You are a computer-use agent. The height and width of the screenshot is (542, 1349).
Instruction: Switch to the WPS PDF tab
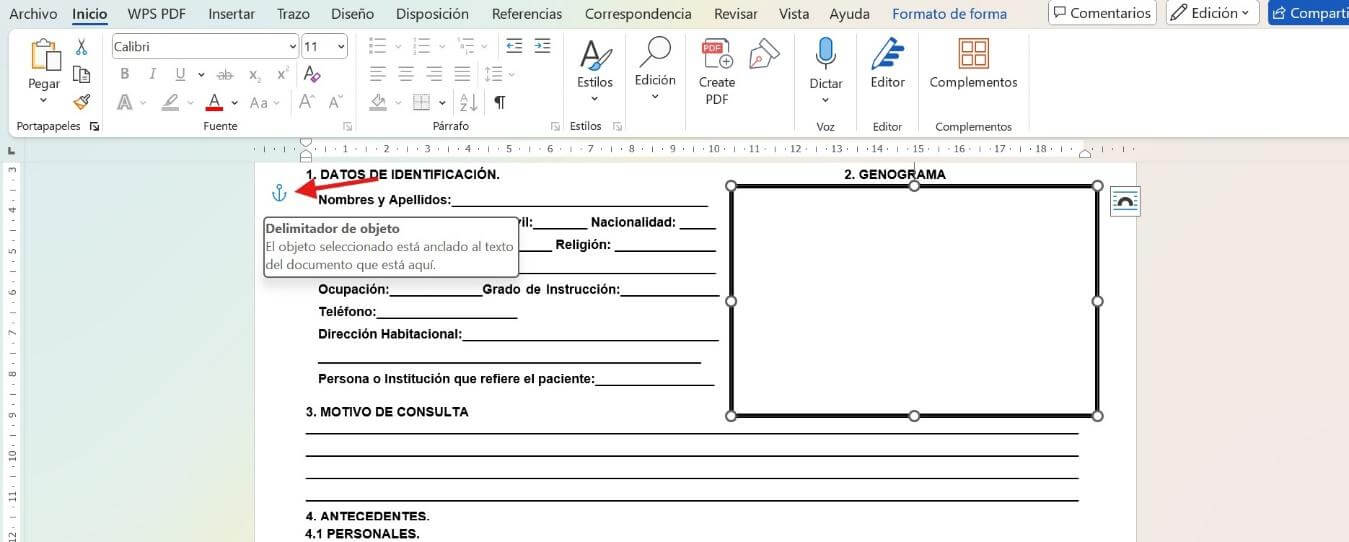[x=157, y=14]
